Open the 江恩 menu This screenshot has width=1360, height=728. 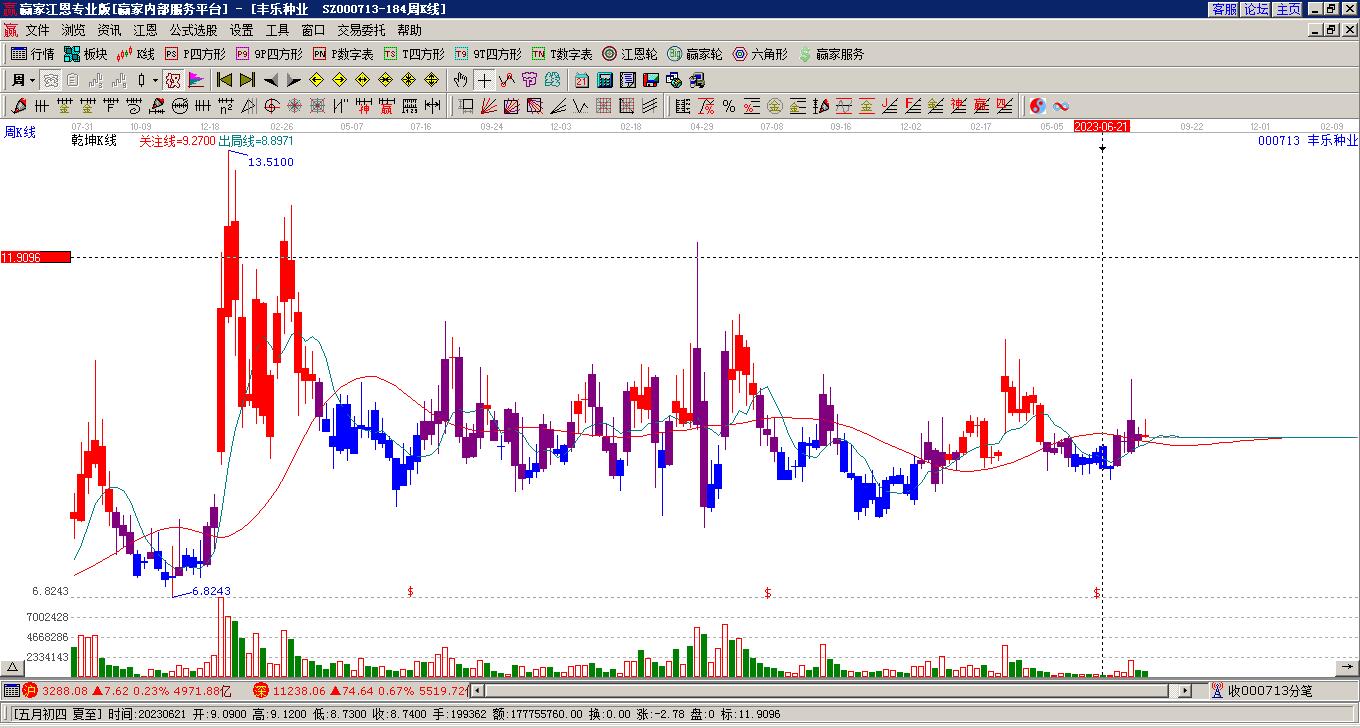(146, 31)
